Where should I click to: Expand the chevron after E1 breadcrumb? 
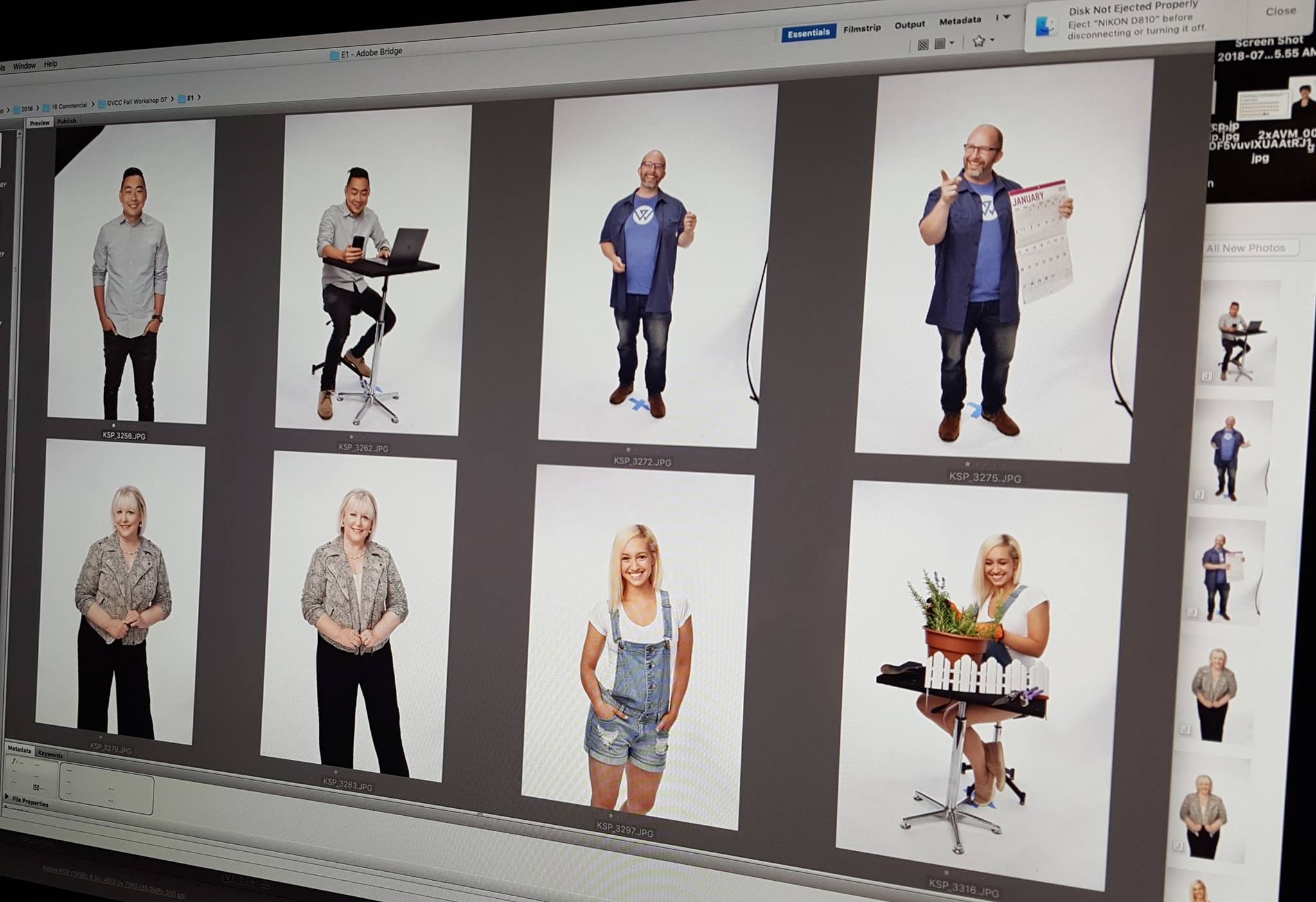(199, 98)
